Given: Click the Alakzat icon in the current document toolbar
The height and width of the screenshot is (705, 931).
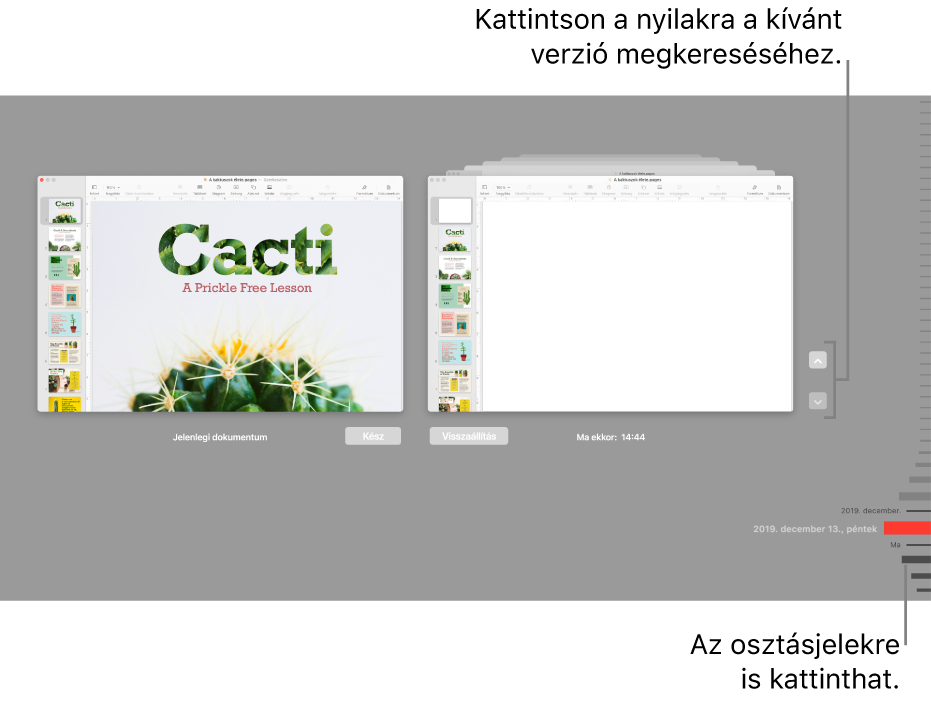Looking at the screenshot, I should pos(253,187).
